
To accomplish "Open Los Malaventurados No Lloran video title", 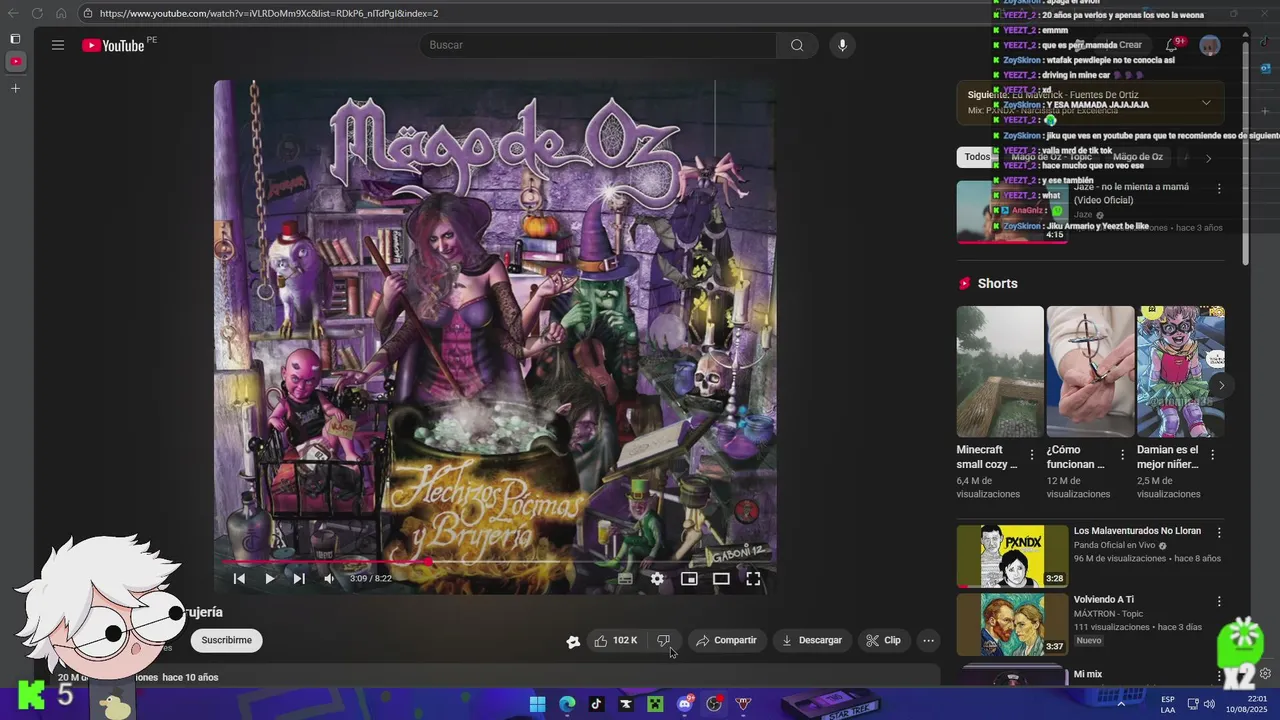I will [1137, 531].
